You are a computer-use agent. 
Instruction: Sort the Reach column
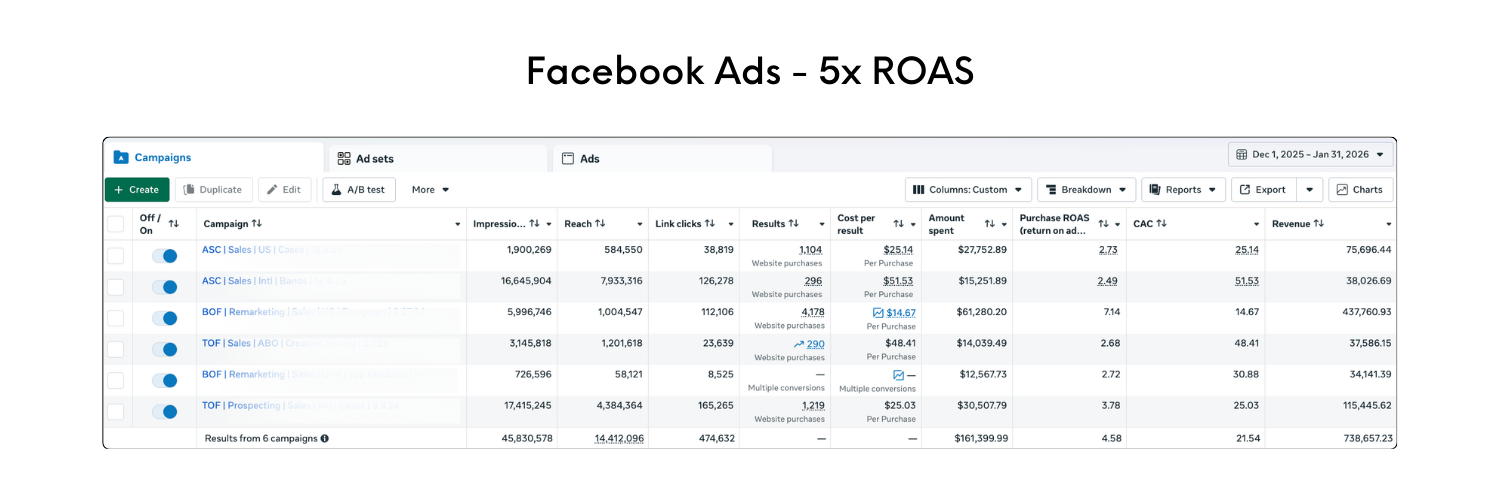[x=600, y=224]
